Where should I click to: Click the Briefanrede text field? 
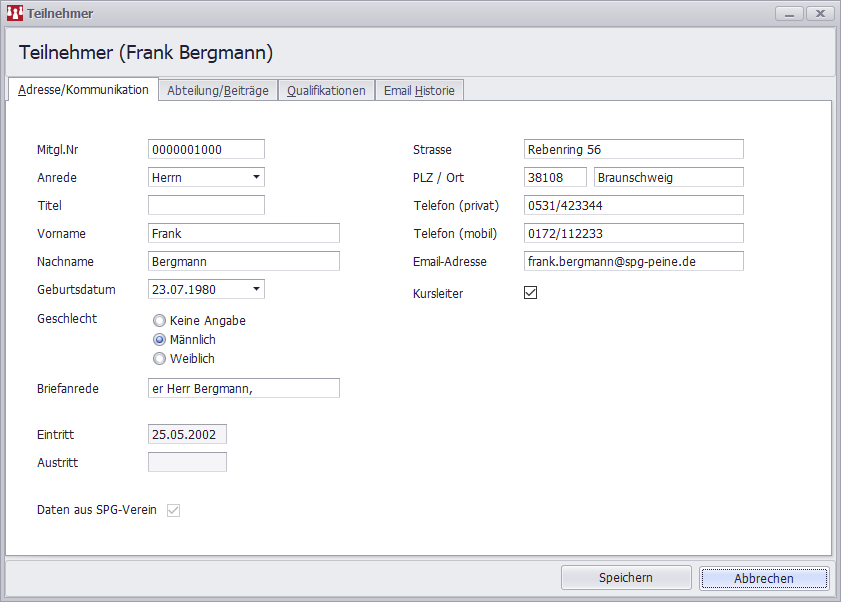[x=244, y=388]
